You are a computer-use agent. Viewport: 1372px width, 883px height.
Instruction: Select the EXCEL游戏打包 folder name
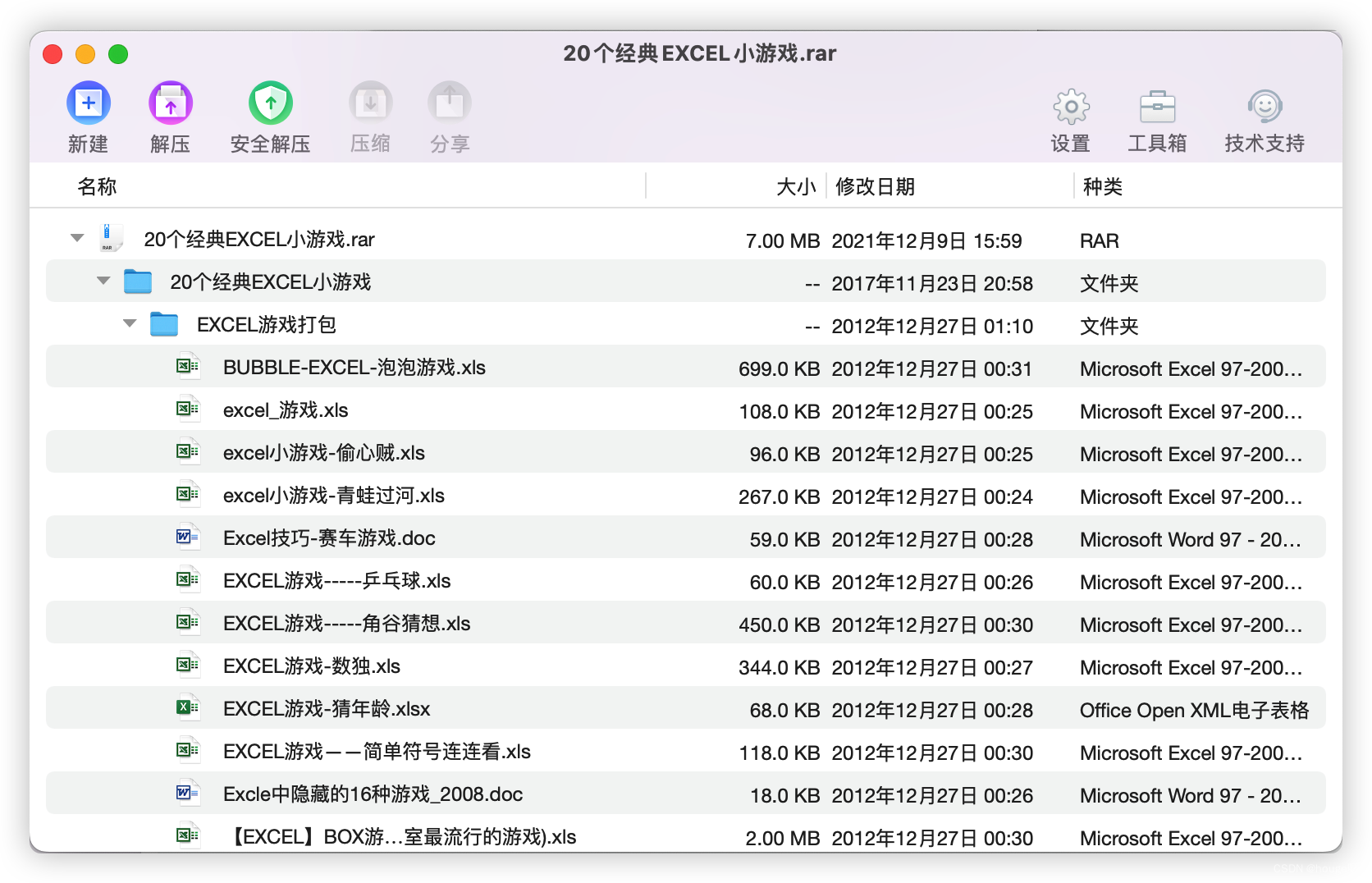pyautogui.click(x=267, y=324)
